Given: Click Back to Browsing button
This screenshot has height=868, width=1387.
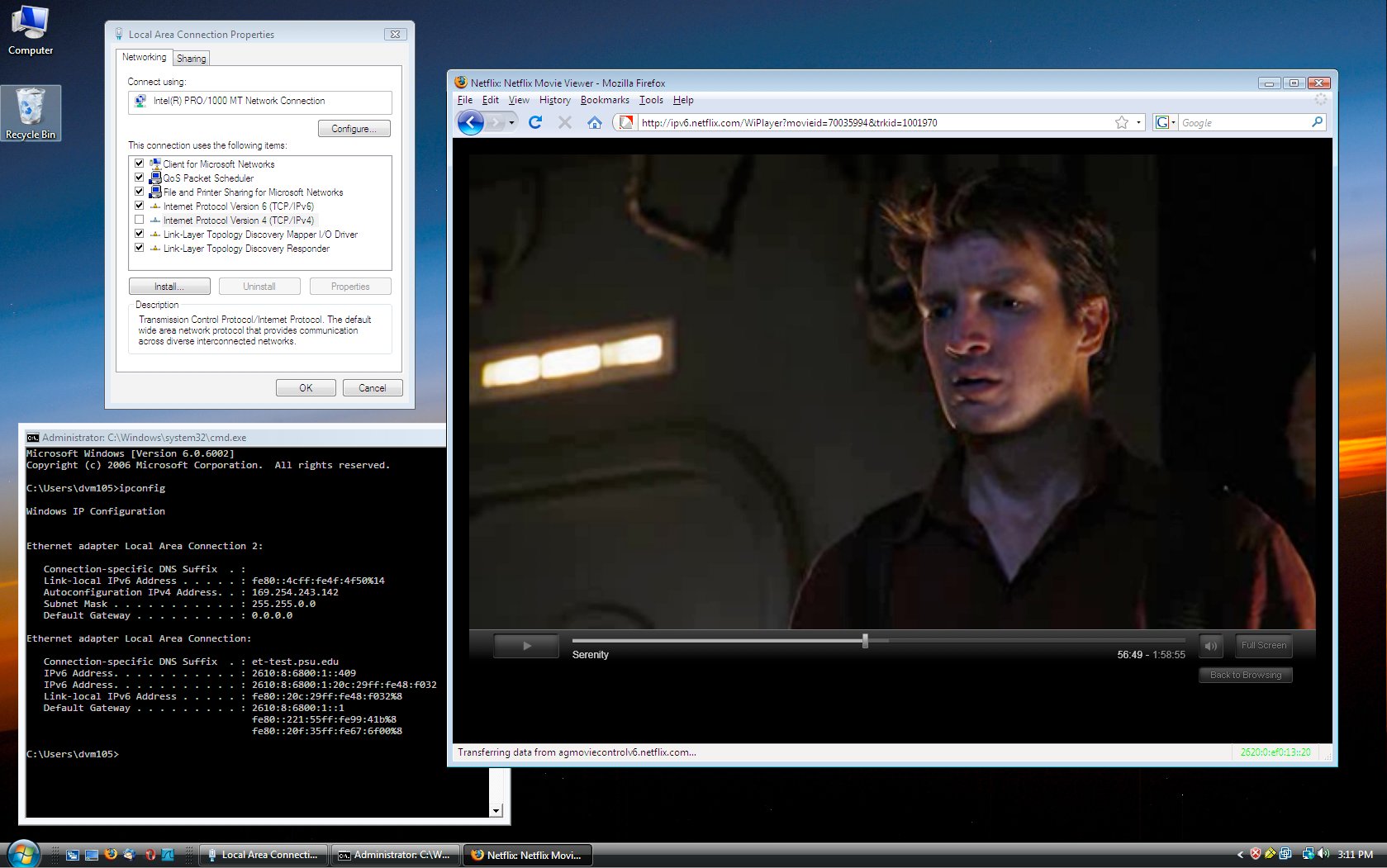Looking at the screenshot, I should click(x=1246, y=675).
